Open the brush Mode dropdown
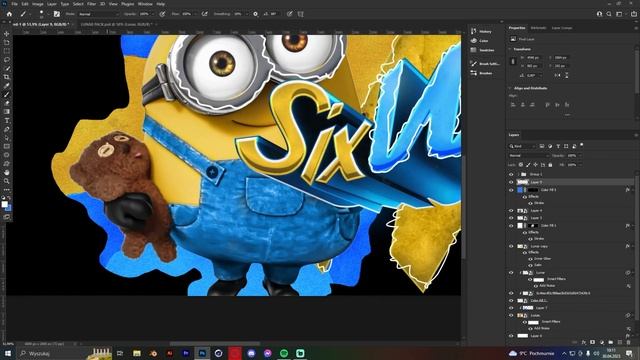This screenshot has height=360, width=640. coord(98,14)
